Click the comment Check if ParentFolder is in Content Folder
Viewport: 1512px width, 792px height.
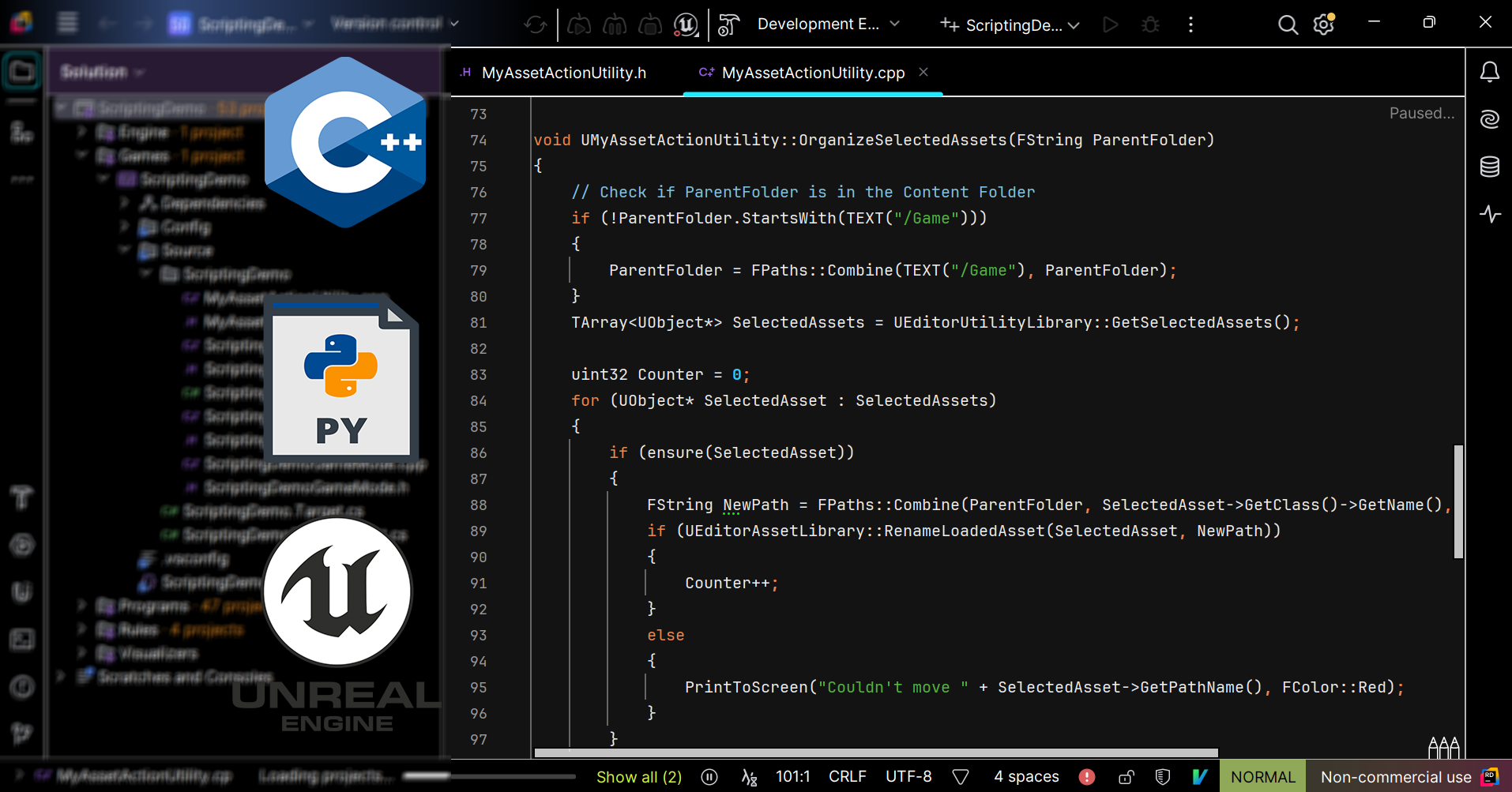tap(803, 192)
